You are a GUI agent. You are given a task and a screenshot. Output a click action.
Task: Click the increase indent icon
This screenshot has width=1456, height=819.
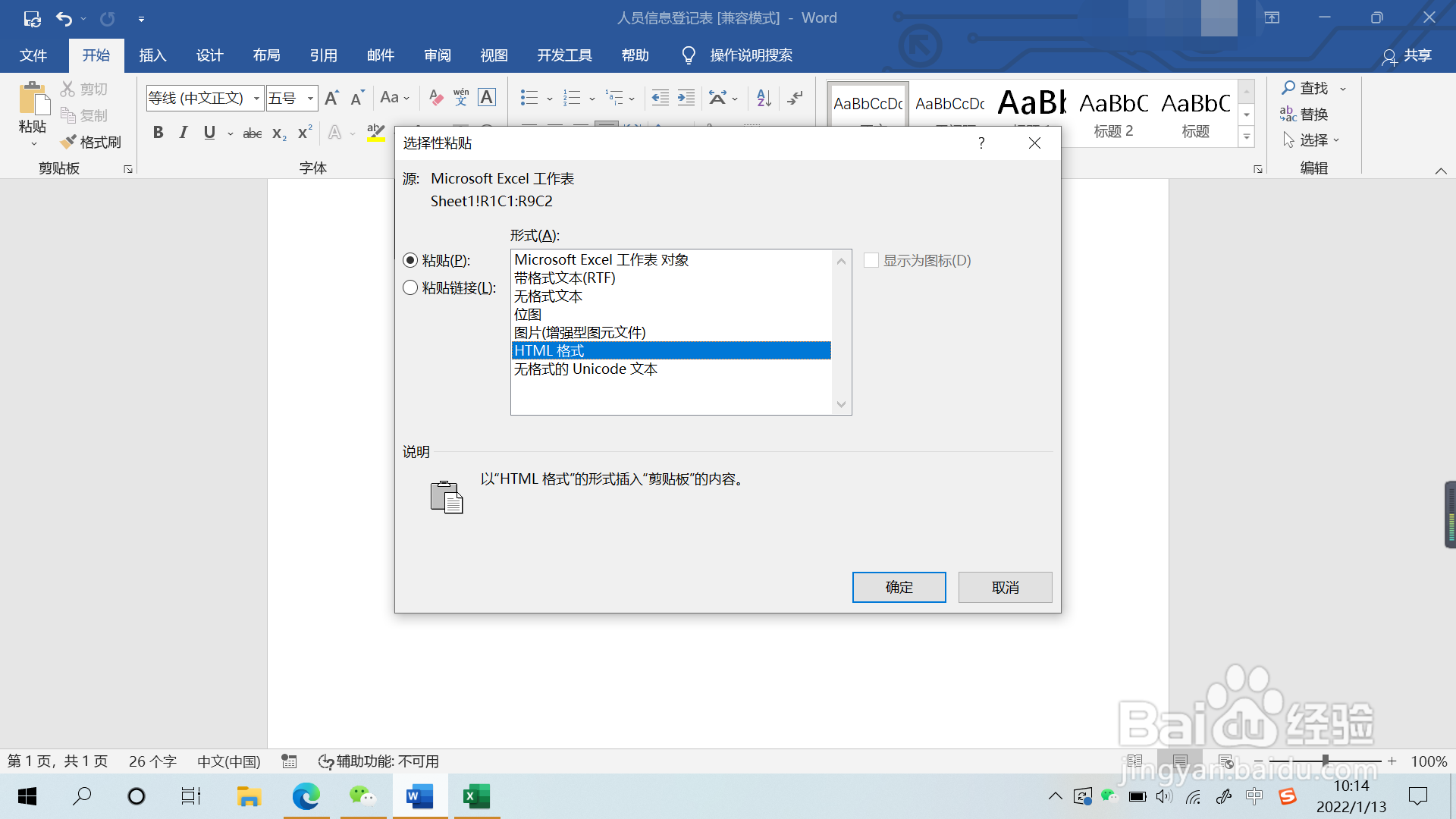(x=686, y=98)
